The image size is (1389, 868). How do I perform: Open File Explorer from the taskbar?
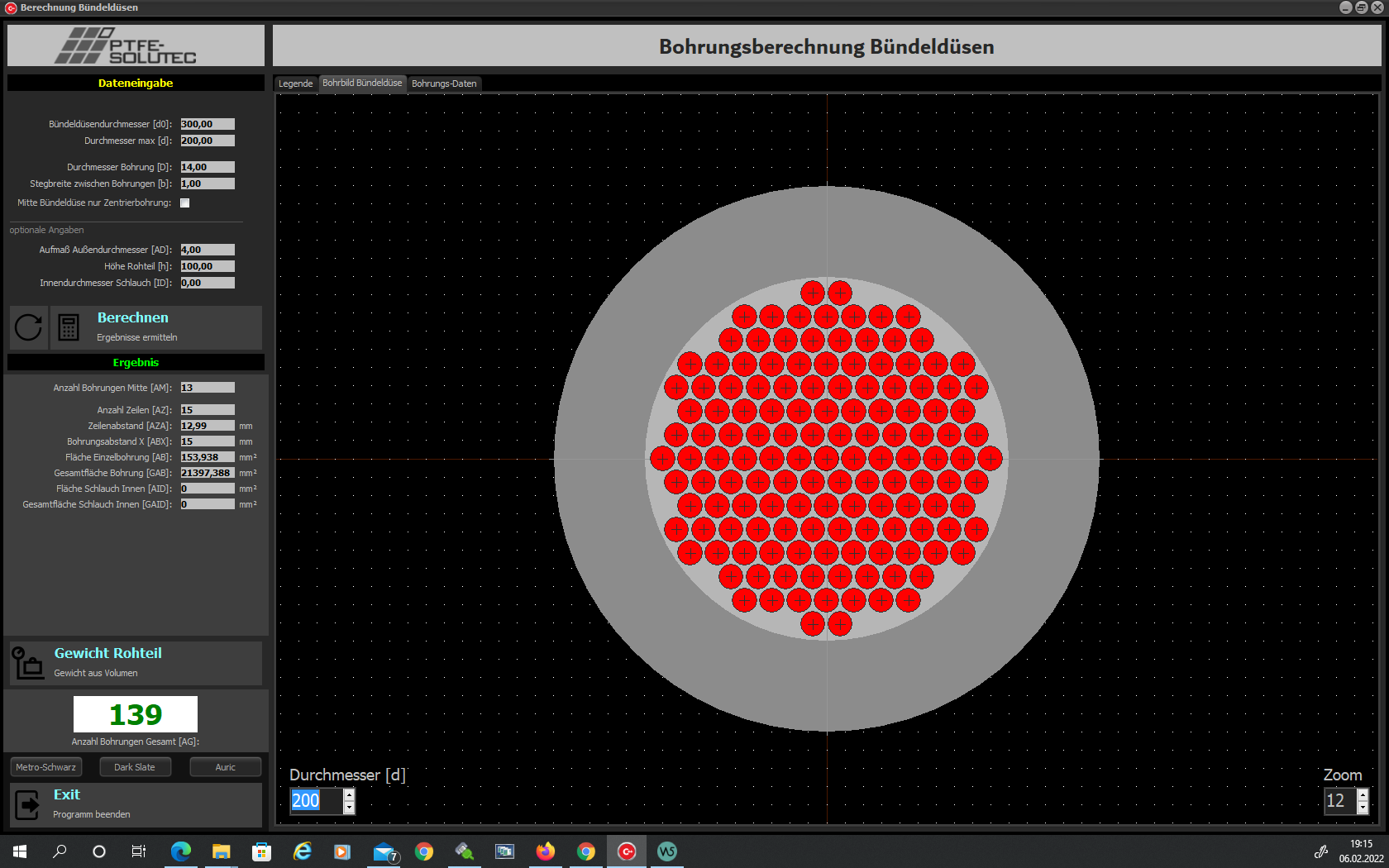point(221,851)
